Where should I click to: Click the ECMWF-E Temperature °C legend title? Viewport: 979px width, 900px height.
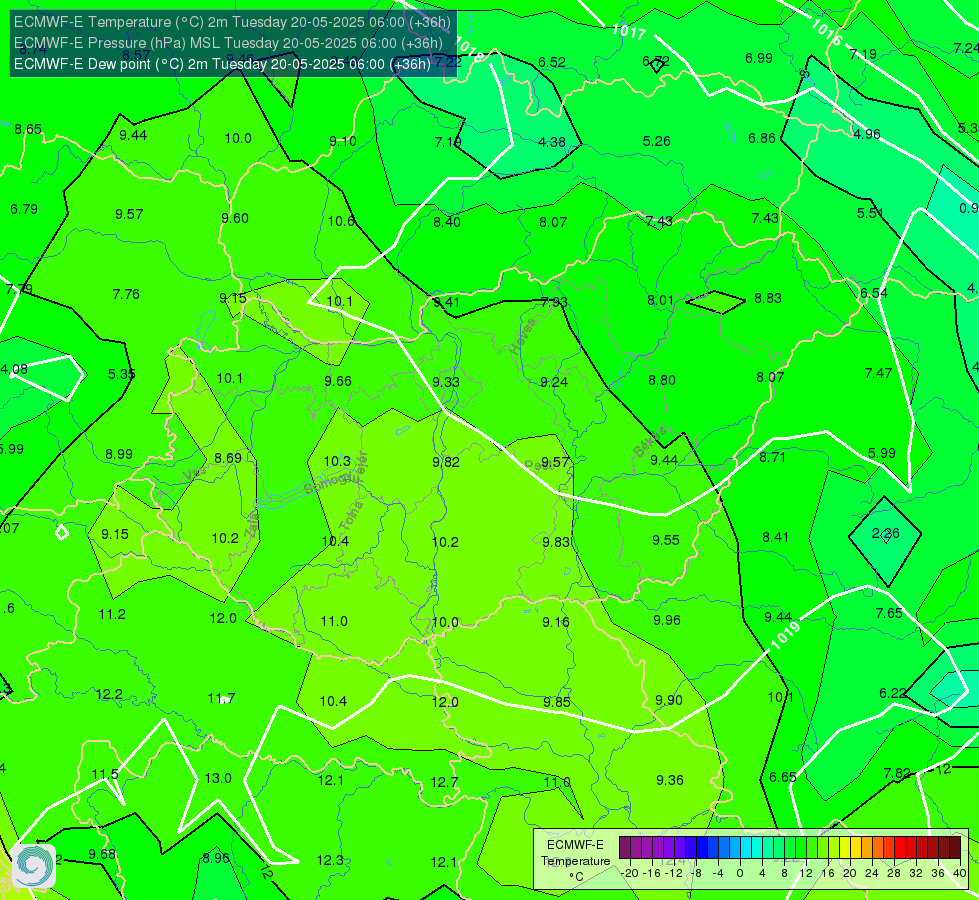(x=575, y=861)
